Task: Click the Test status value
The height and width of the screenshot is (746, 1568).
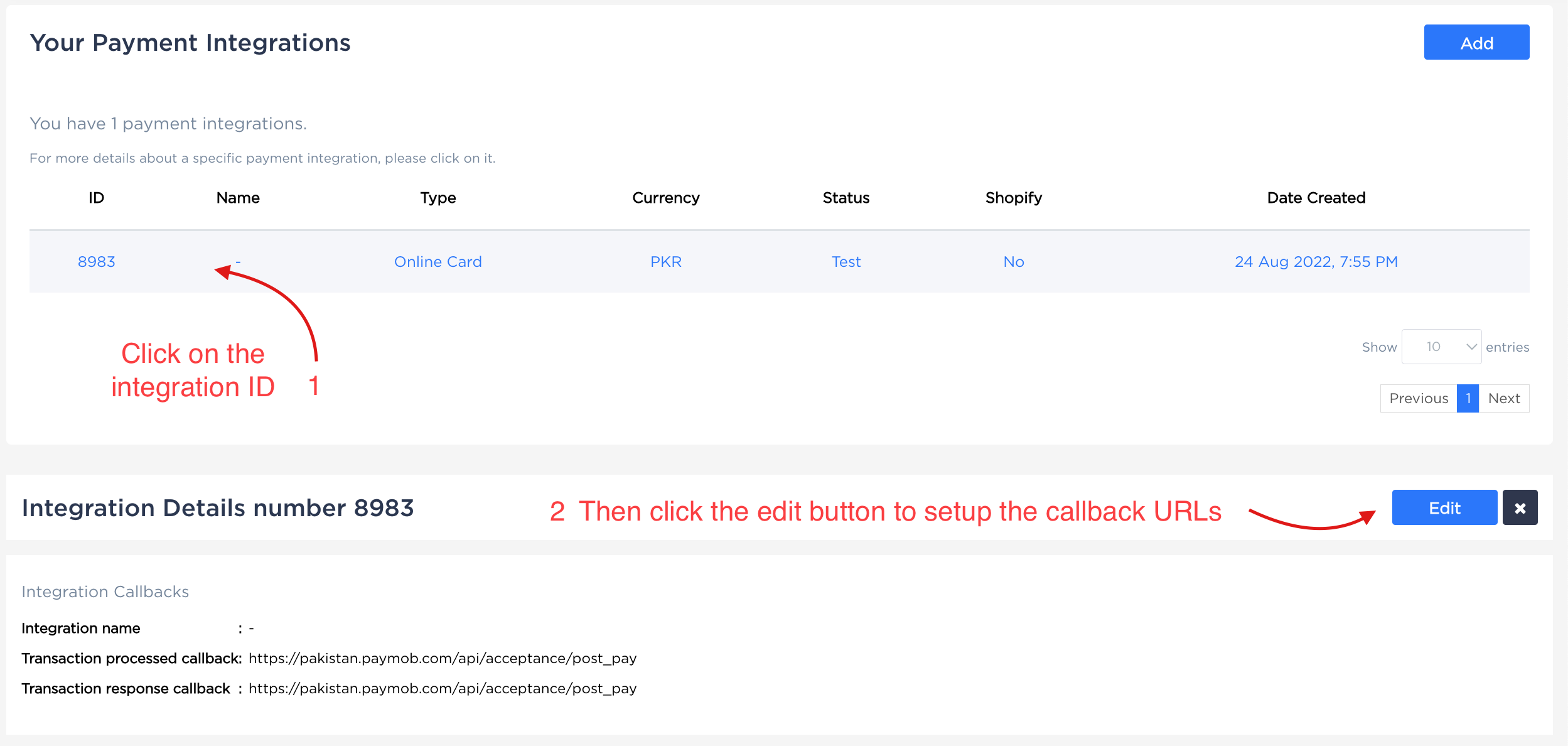Action: [x=846, y=262]
